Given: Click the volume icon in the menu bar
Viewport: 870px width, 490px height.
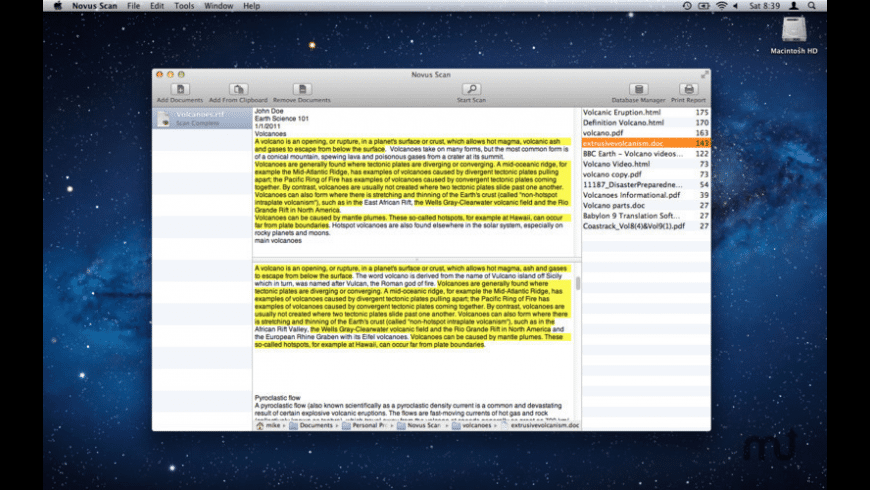Looking at the screenshot, I should pos(736,6).
